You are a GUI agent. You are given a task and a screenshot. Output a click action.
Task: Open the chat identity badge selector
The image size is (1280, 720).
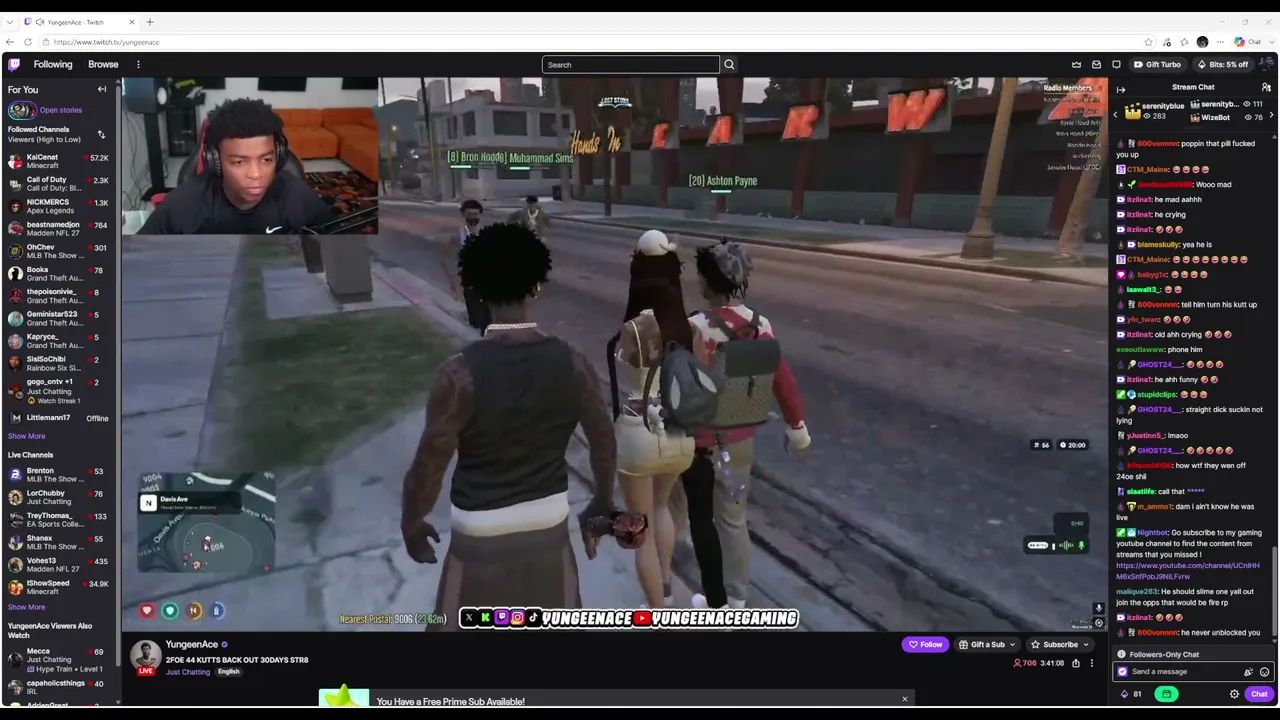(1122, 672)
